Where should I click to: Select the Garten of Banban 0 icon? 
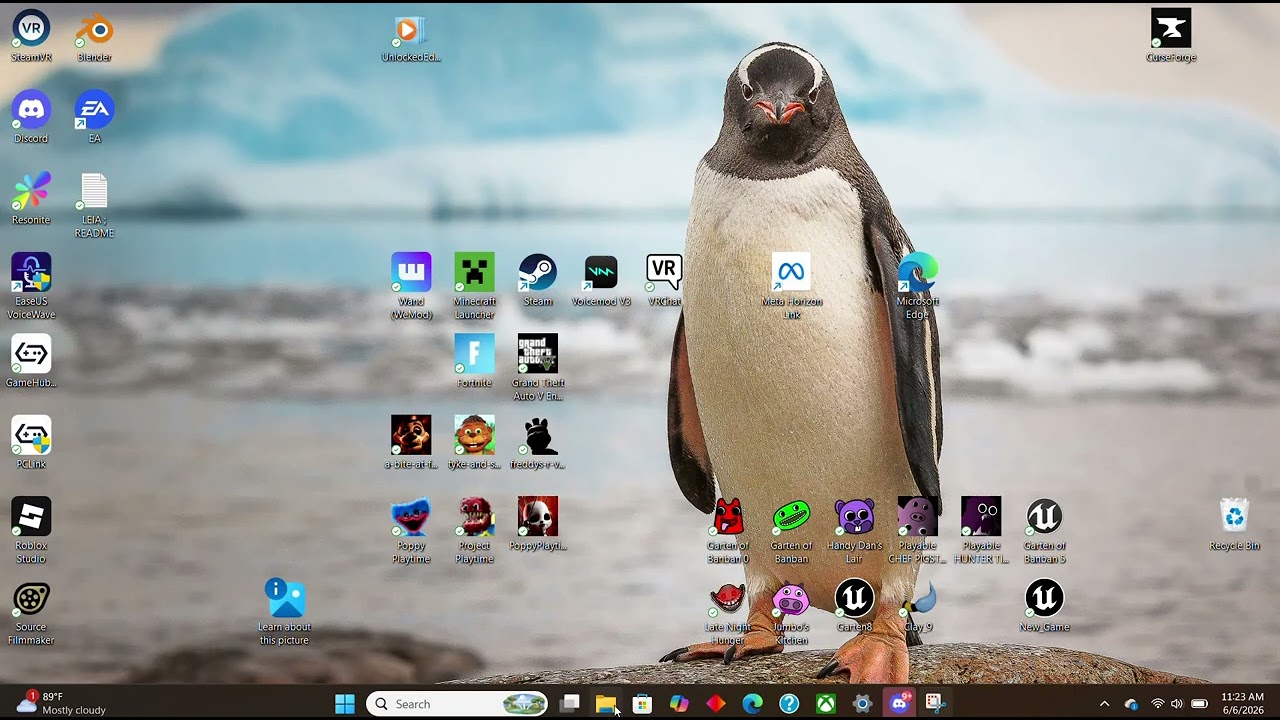(x=728, y=531)
